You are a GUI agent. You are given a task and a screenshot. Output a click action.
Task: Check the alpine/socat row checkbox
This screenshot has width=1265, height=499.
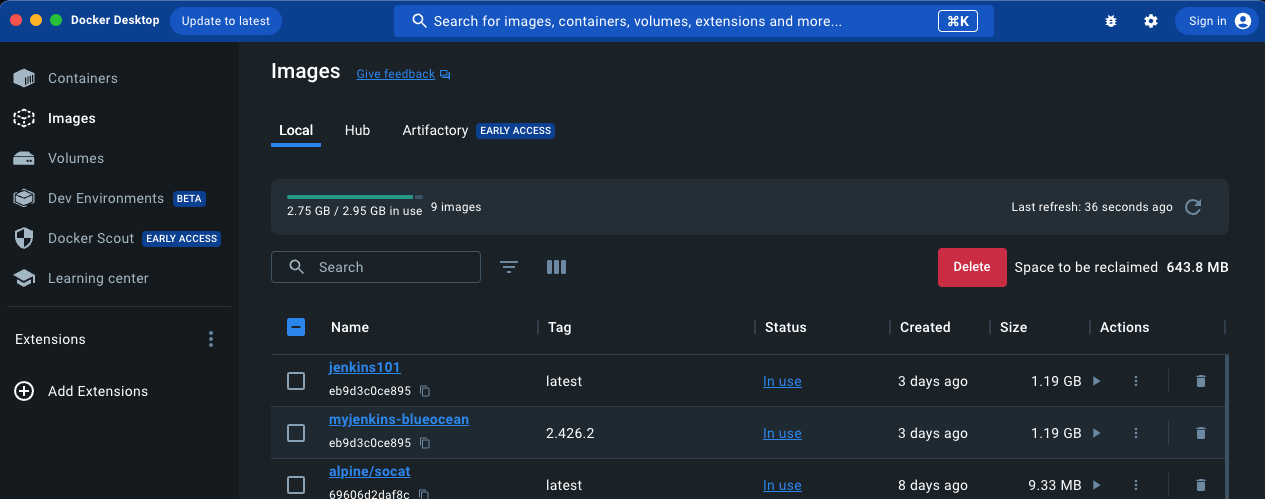[x=296, y=485]
